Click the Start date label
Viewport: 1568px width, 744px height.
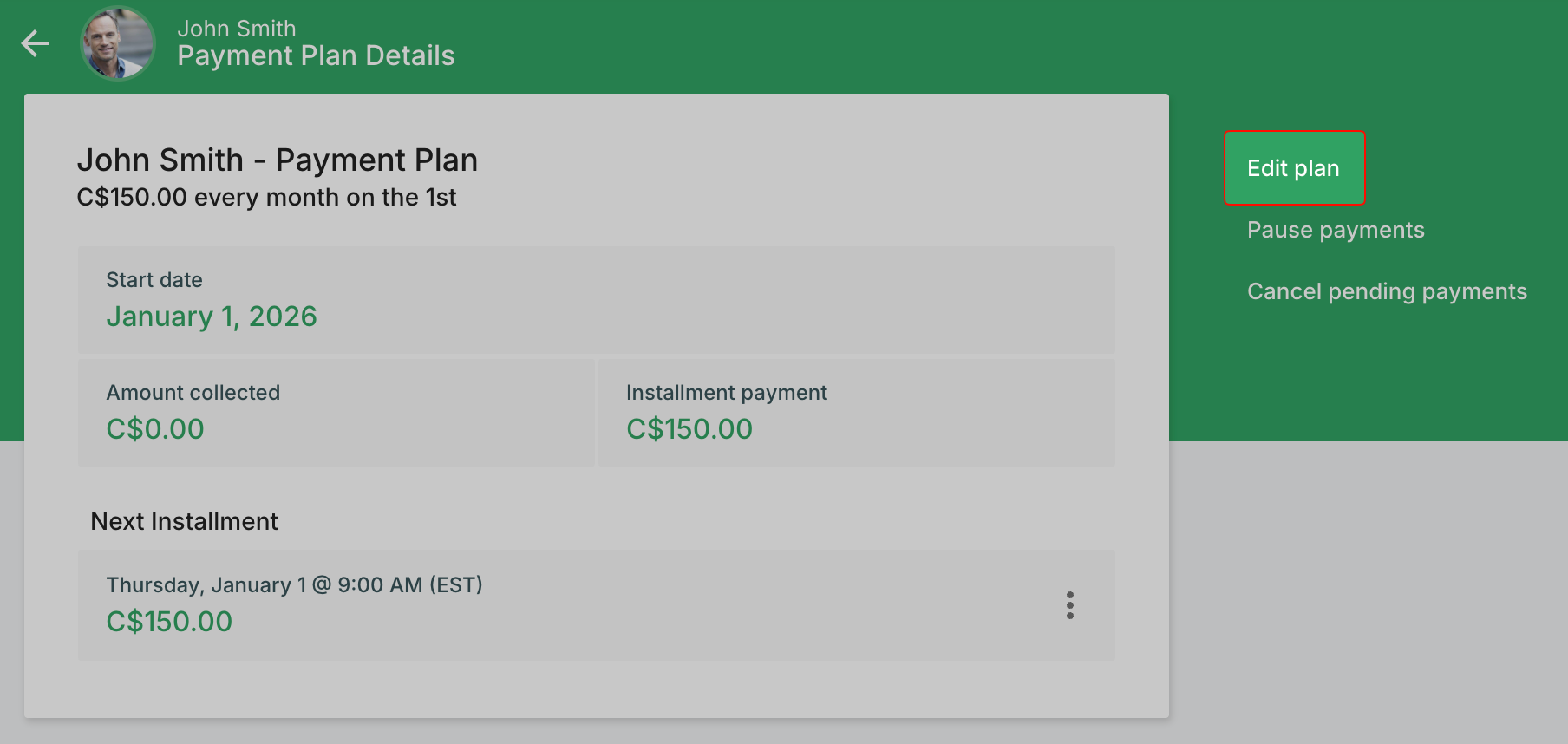pyautogui.click(x=154, y=280)
